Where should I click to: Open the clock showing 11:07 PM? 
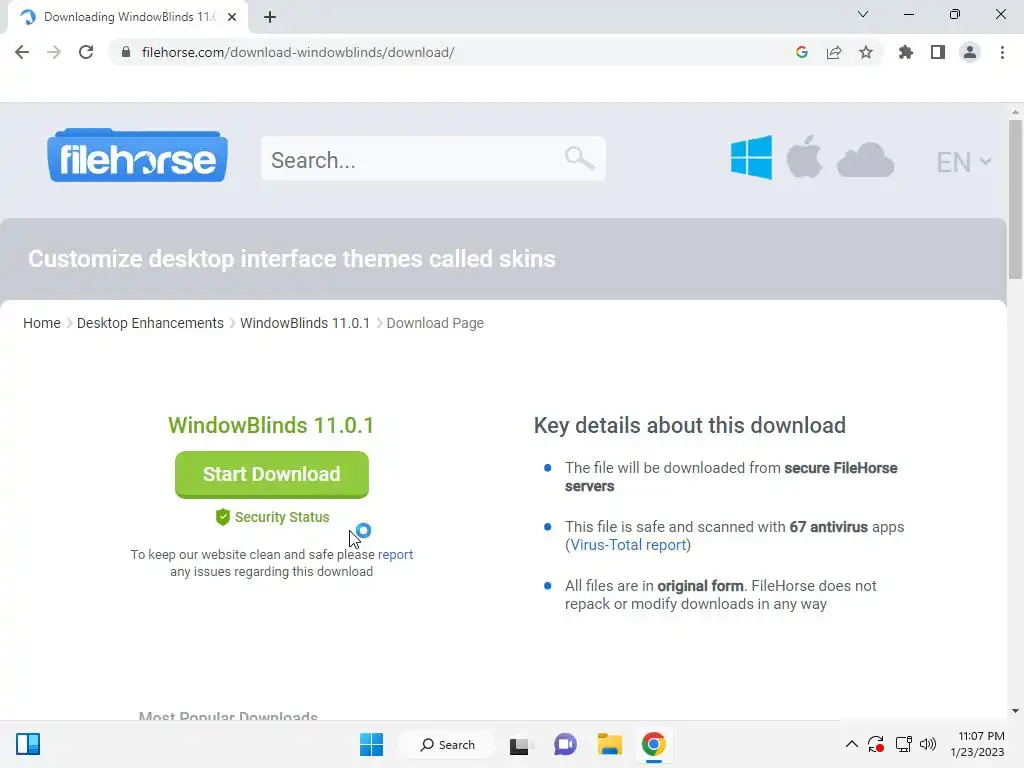pos(978,744)
